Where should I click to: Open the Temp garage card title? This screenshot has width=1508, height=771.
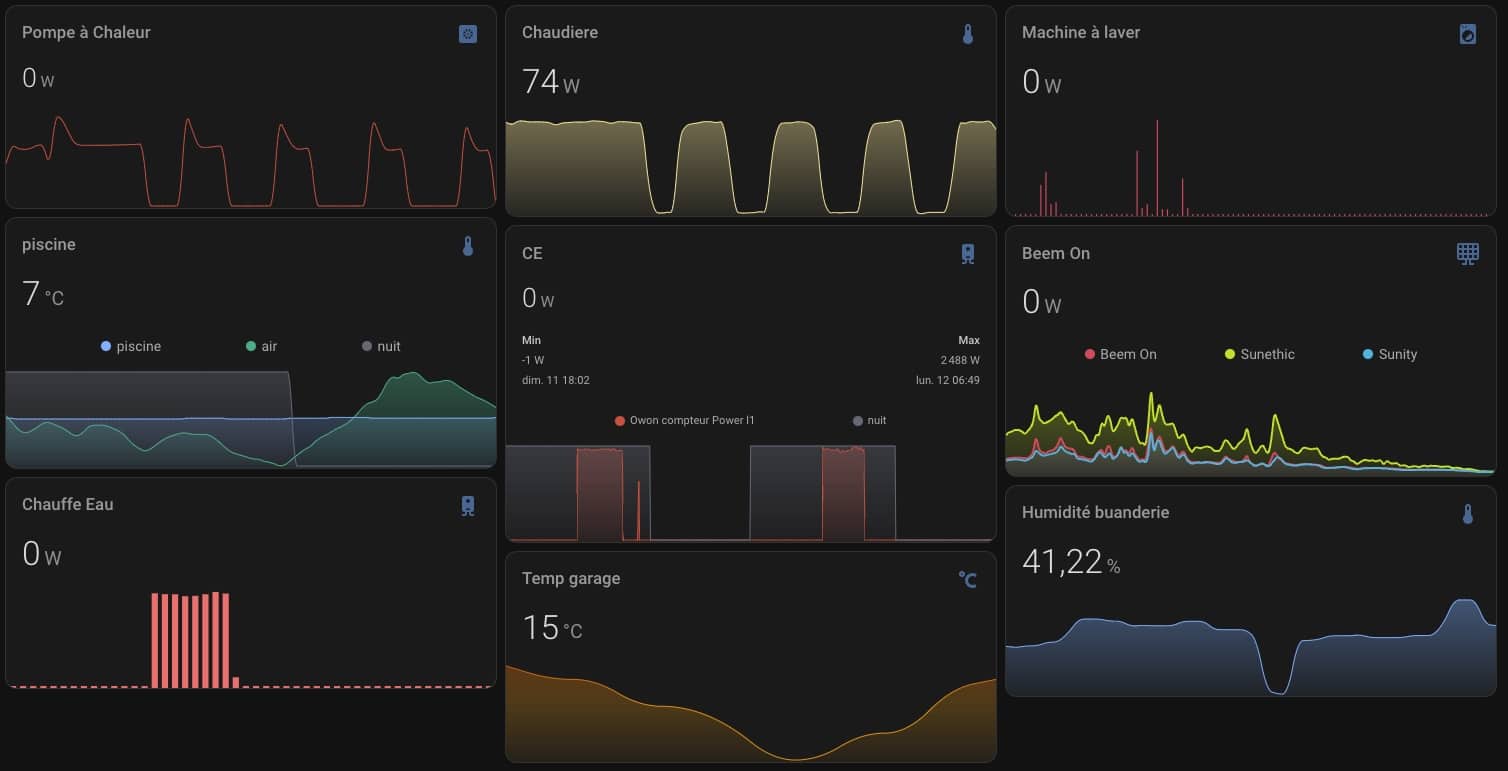click(x=571, y=578)
